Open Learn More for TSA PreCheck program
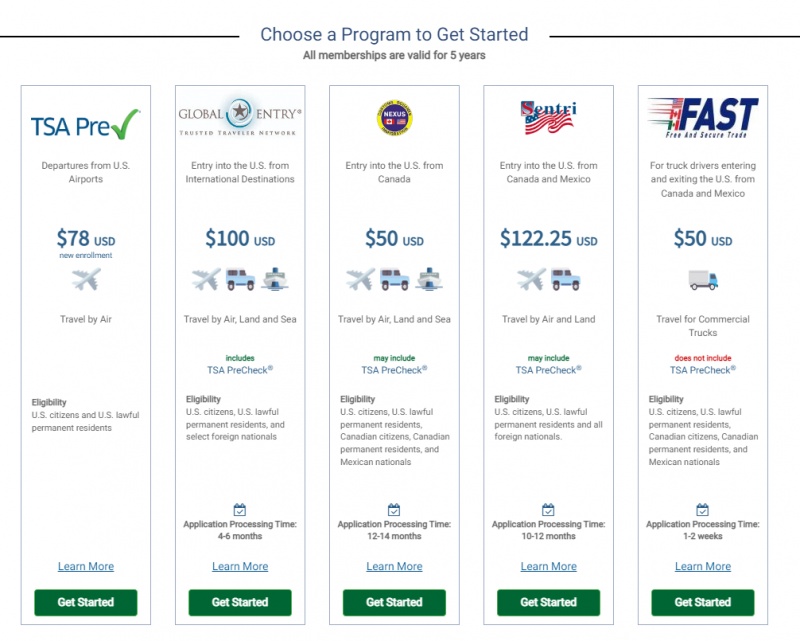The image size is (800, 641). point(86,566)
